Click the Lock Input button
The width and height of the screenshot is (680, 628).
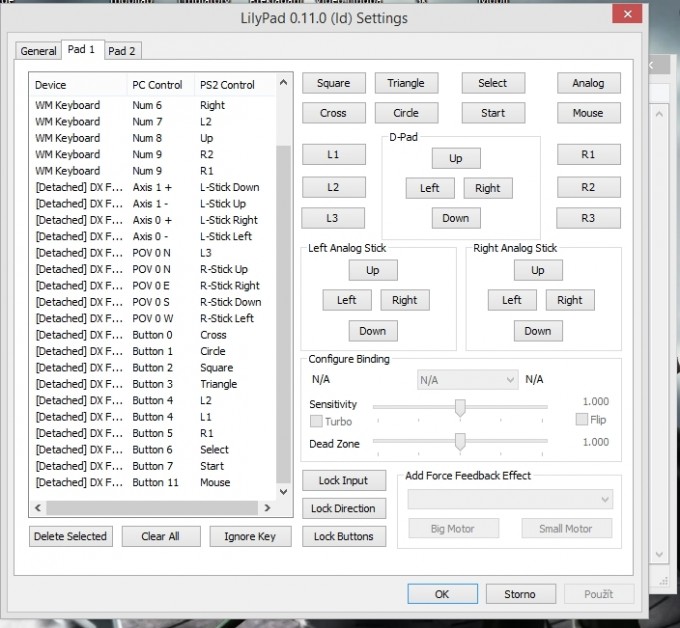click(344, 481)
